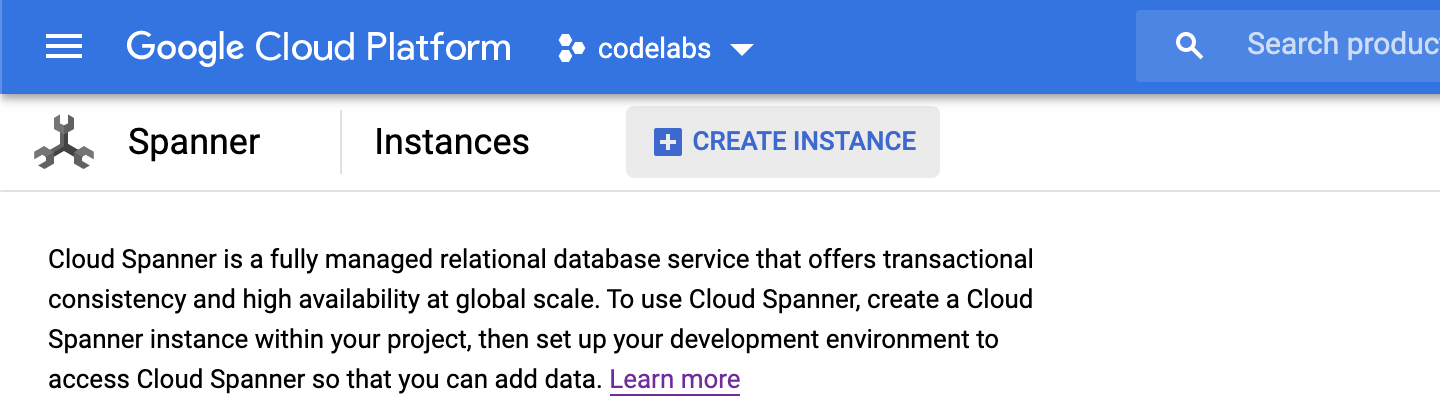Expand the codelabs project dropdown arrow
This screenshot has height=414, width=1440.
pyautogui.click(x=741, y=49)
